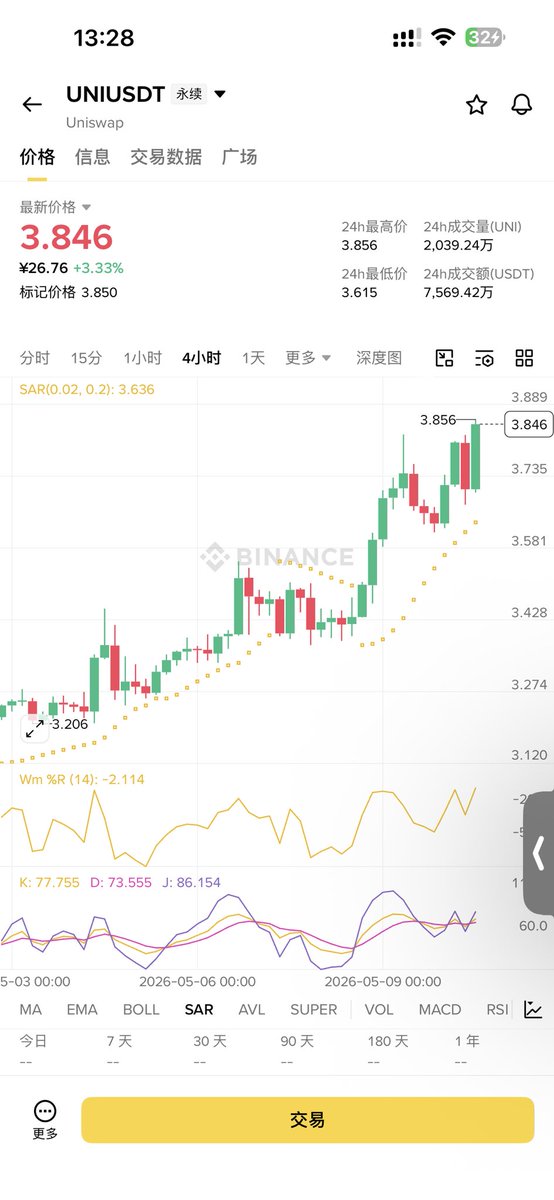Switch to the 信息 tab
The height and width of the screenshot is (1200, 554).
[x=93, y=157]
